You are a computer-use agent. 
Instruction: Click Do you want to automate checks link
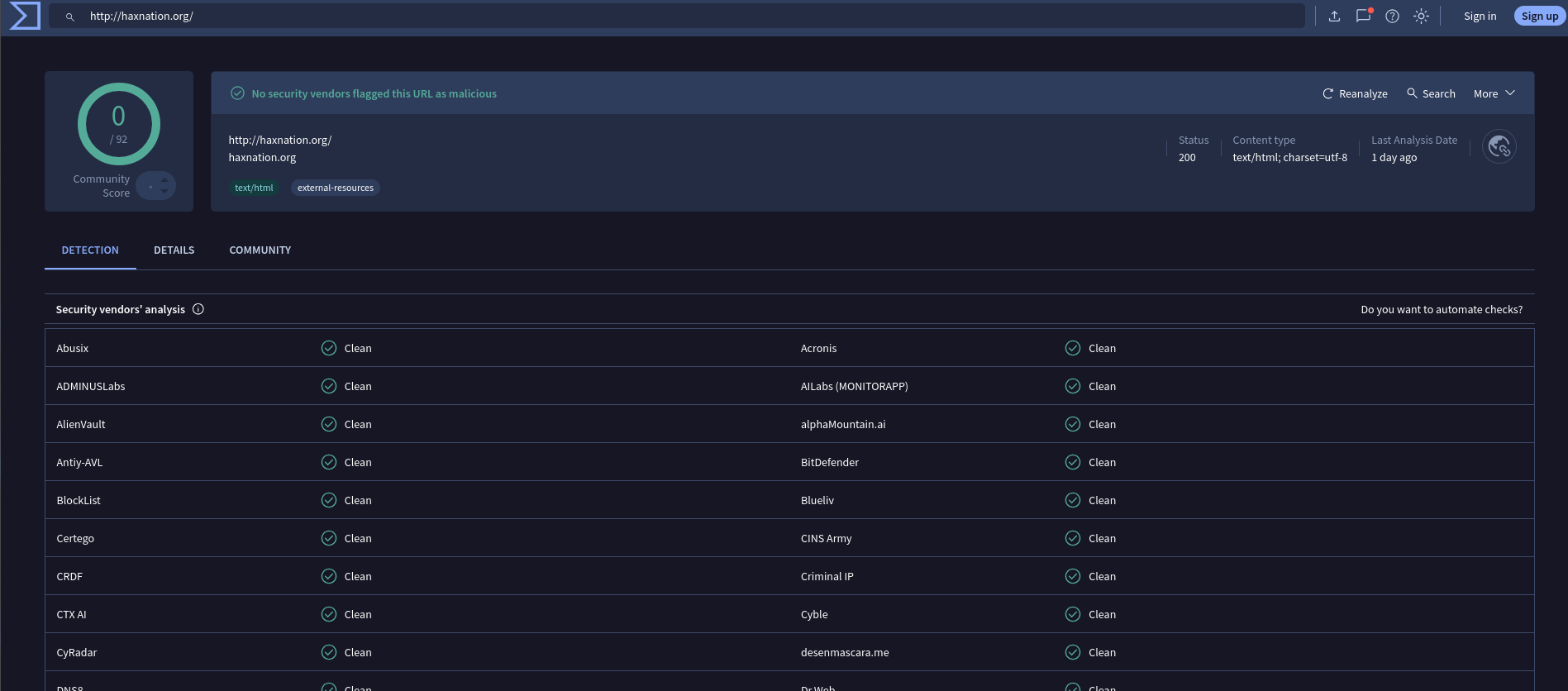click(x=1442, y=309)
